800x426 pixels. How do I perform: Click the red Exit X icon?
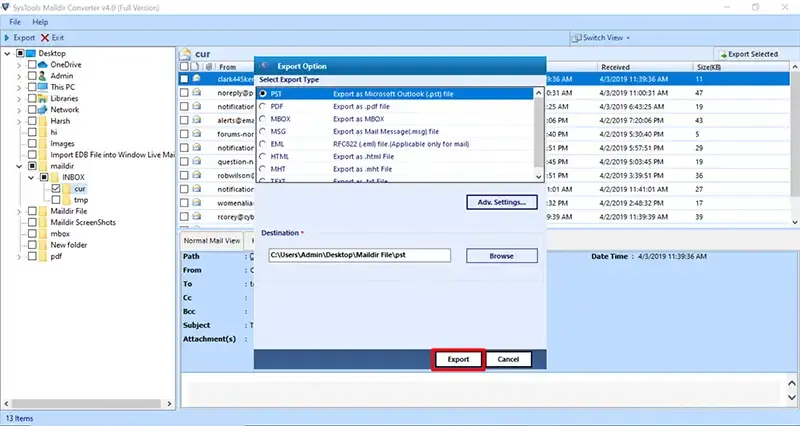tap(45, 38)
